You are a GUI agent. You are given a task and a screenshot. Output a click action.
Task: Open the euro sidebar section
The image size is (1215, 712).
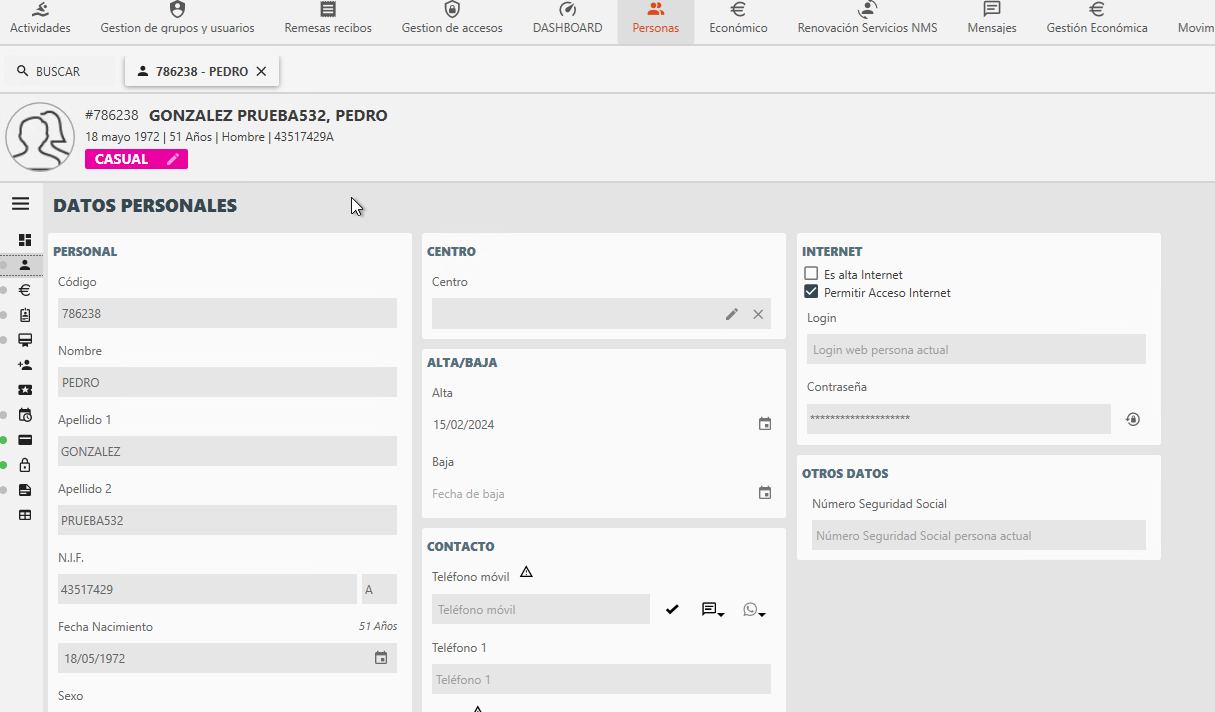[25, 290]
